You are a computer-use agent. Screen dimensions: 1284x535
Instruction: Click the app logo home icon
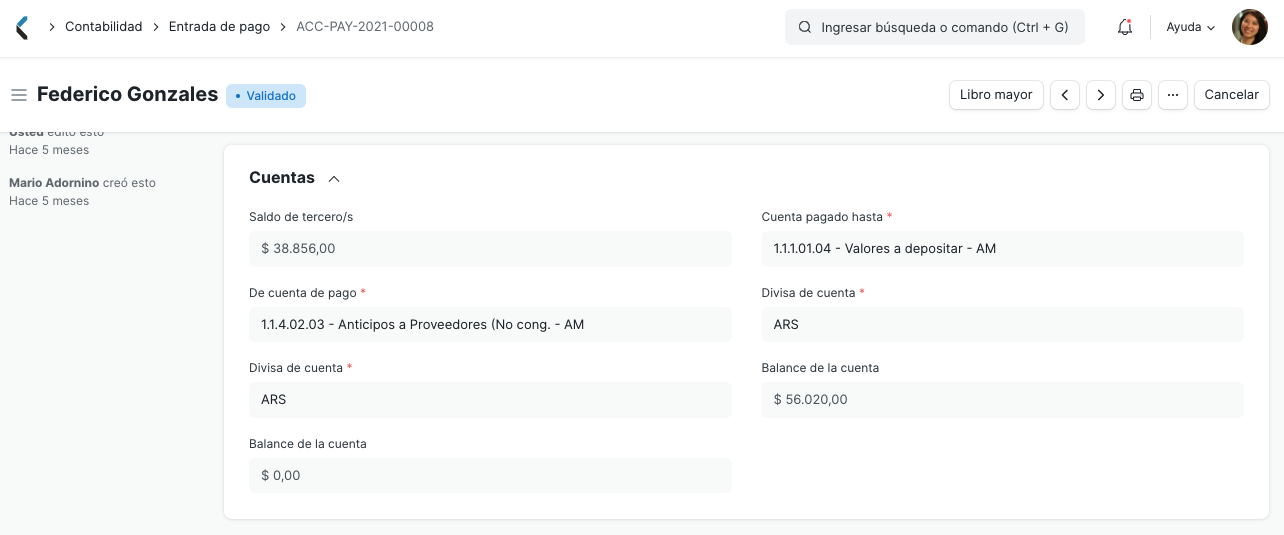click(x=22, y=27)
